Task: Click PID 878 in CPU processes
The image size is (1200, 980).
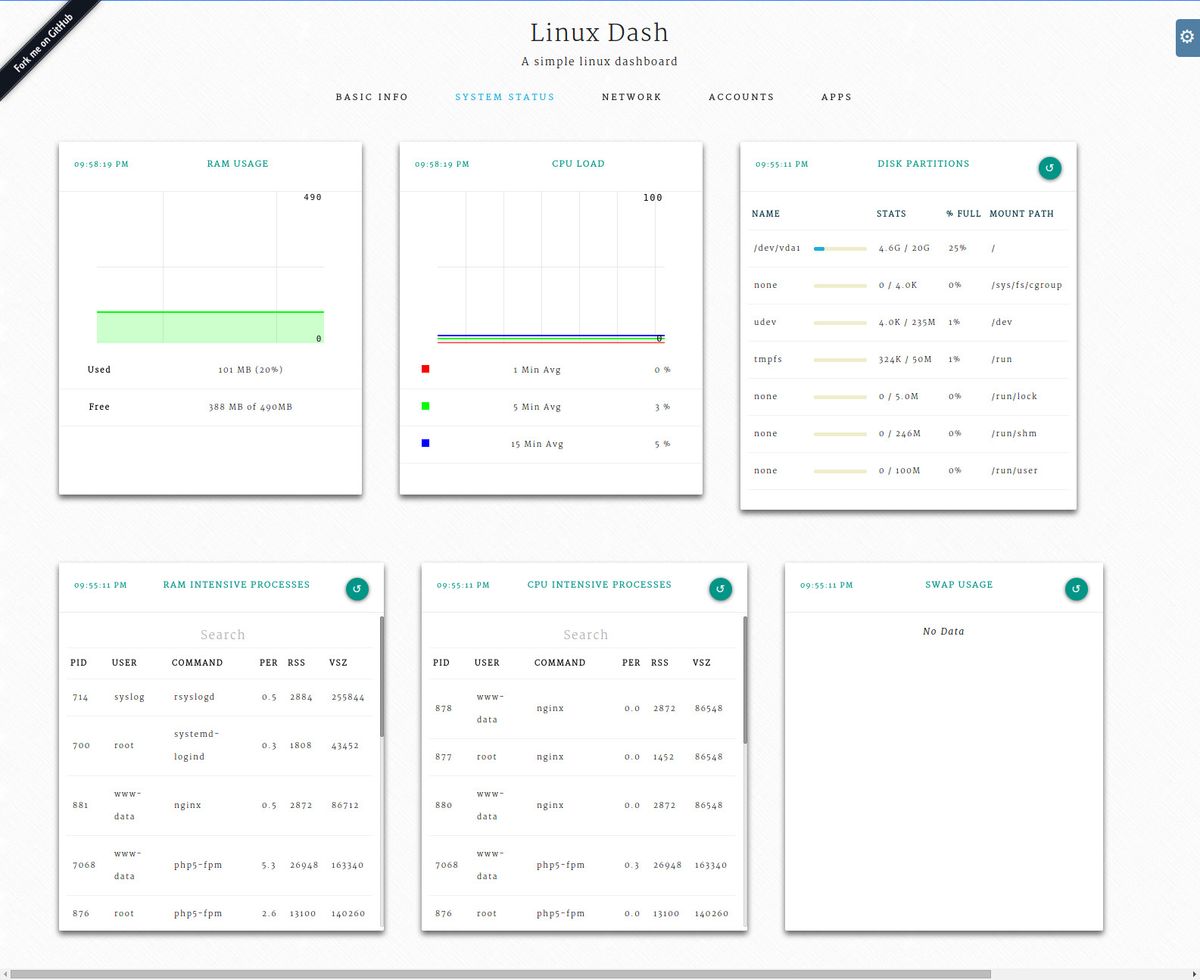Action: pyautogui.click(x=443, y=708)
